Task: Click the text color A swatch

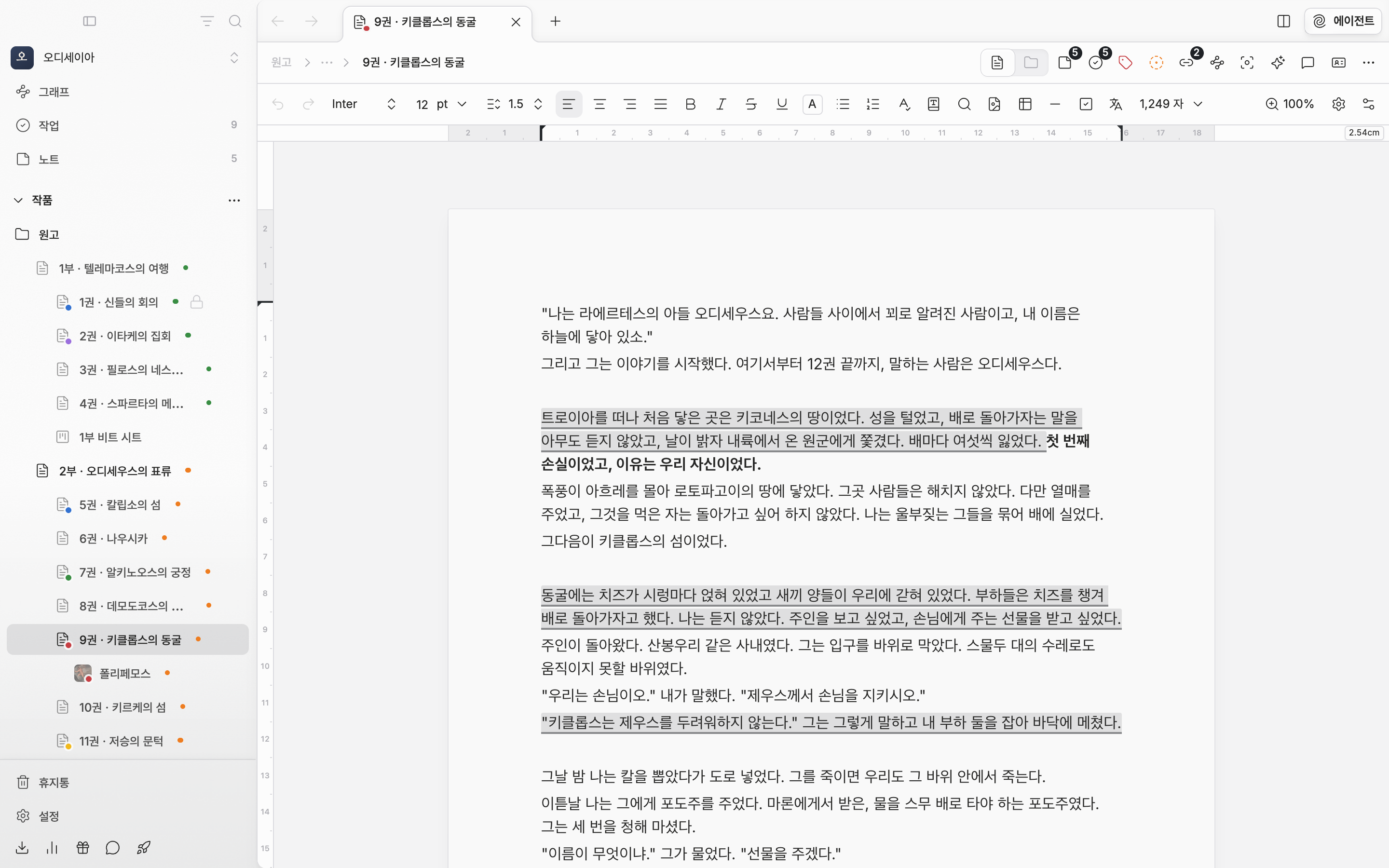Action: pos(812,104)
